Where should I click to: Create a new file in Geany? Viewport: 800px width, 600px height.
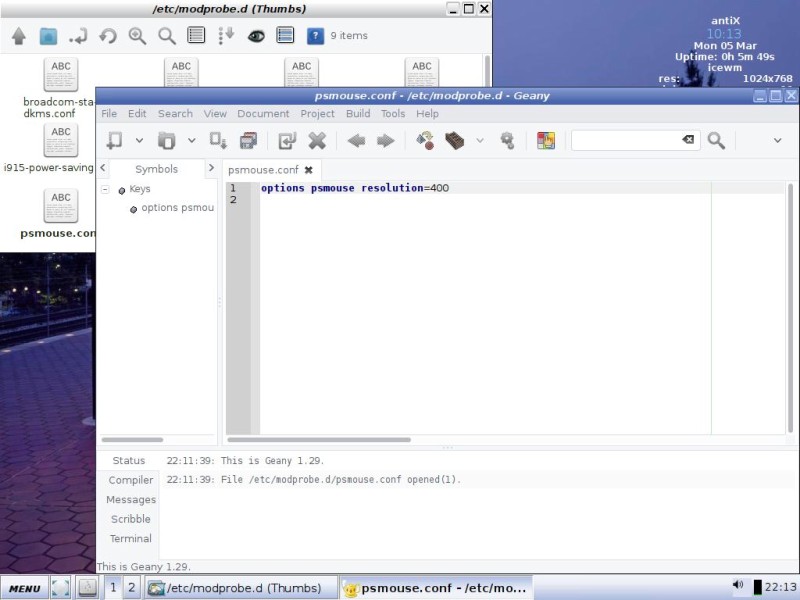pos(114,140)
